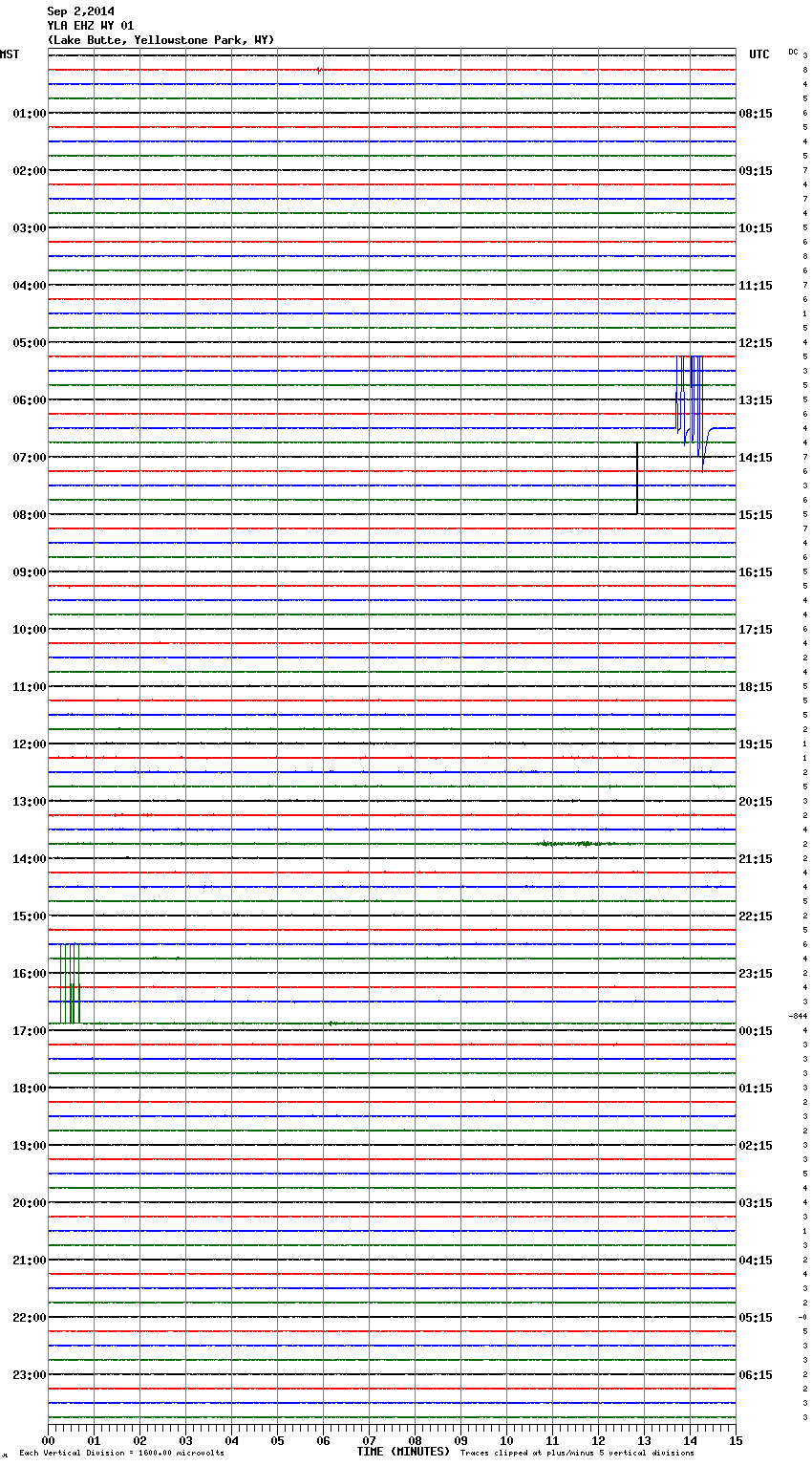Click minute tick label 00 on time axis
Viewport: 812px width, 1466px height.
tap(48, 1440)
